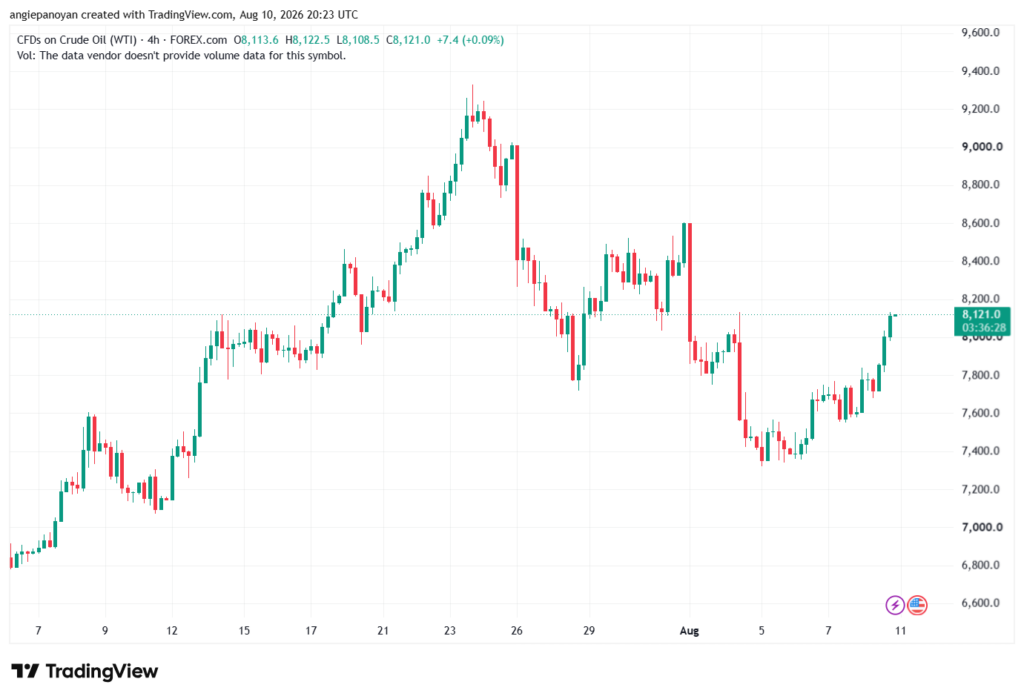Screen dimensions: 1024x699
Task: Click the purple lightning bolt event icon
Action: point(895,605)
